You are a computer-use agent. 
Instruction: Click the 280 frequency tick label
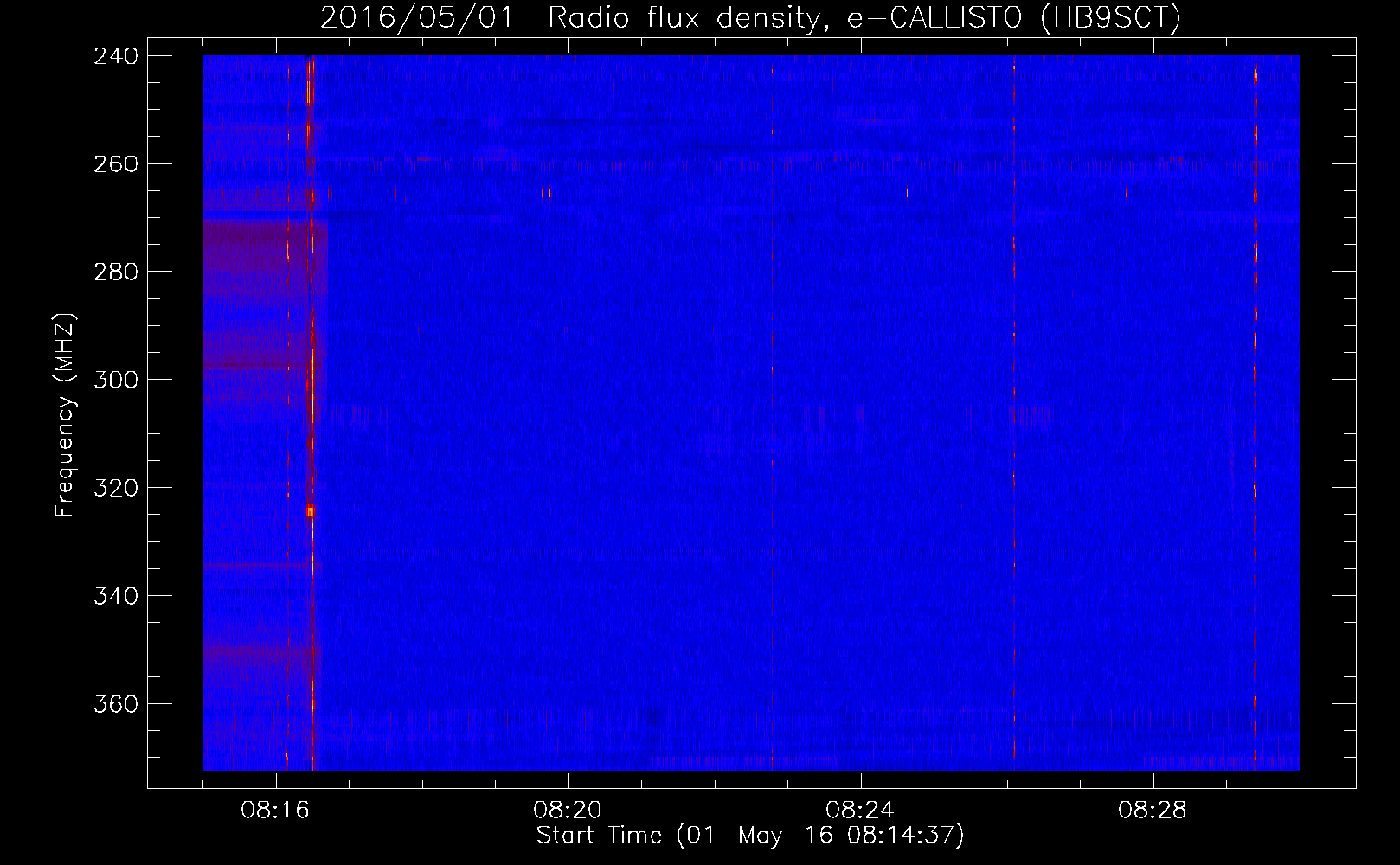(116, 272)
